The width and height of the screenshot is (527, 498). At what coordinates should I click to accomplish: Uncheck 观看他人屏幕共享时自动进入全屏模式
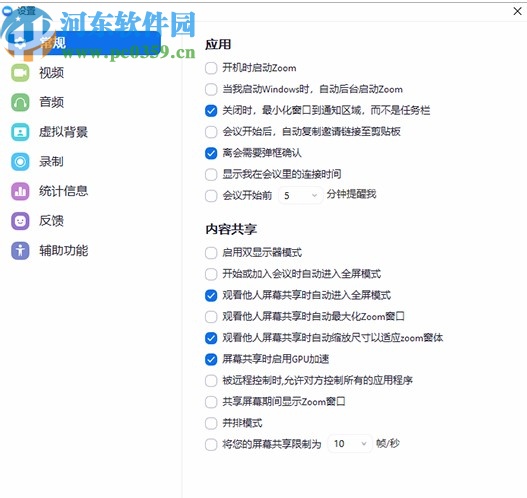tap(211, 295)
